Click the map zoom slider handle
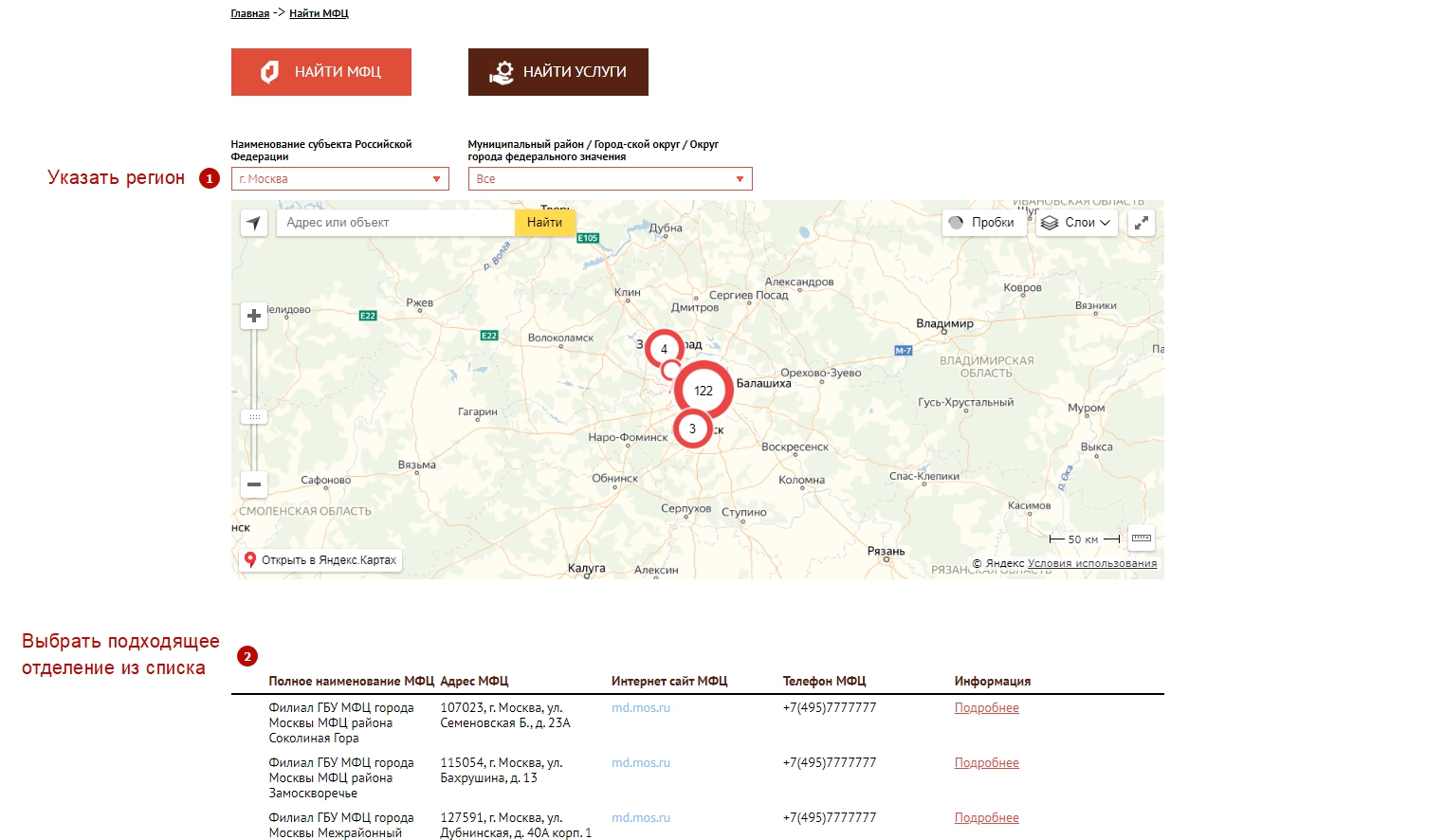Viewport: 1444px width, 840px height. point(254,416)
